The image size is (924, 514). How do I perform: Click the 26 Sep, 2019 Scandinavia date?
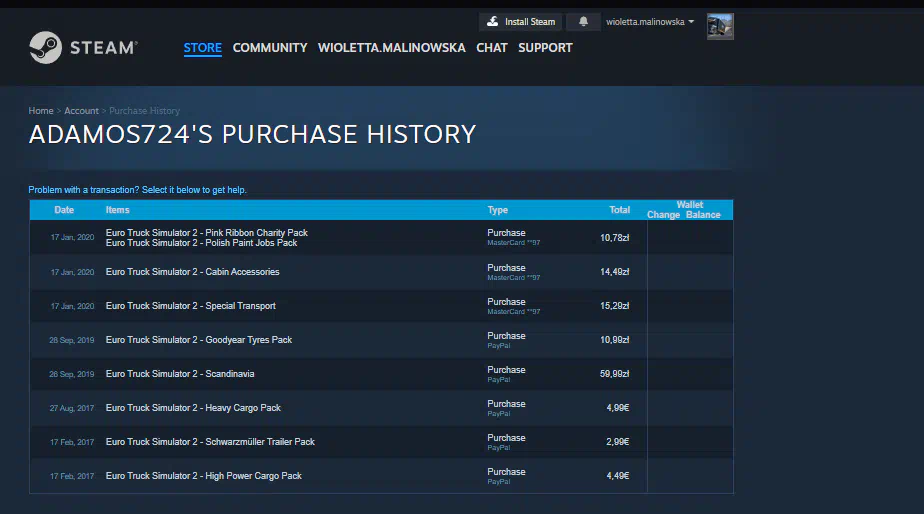(72, 374)
